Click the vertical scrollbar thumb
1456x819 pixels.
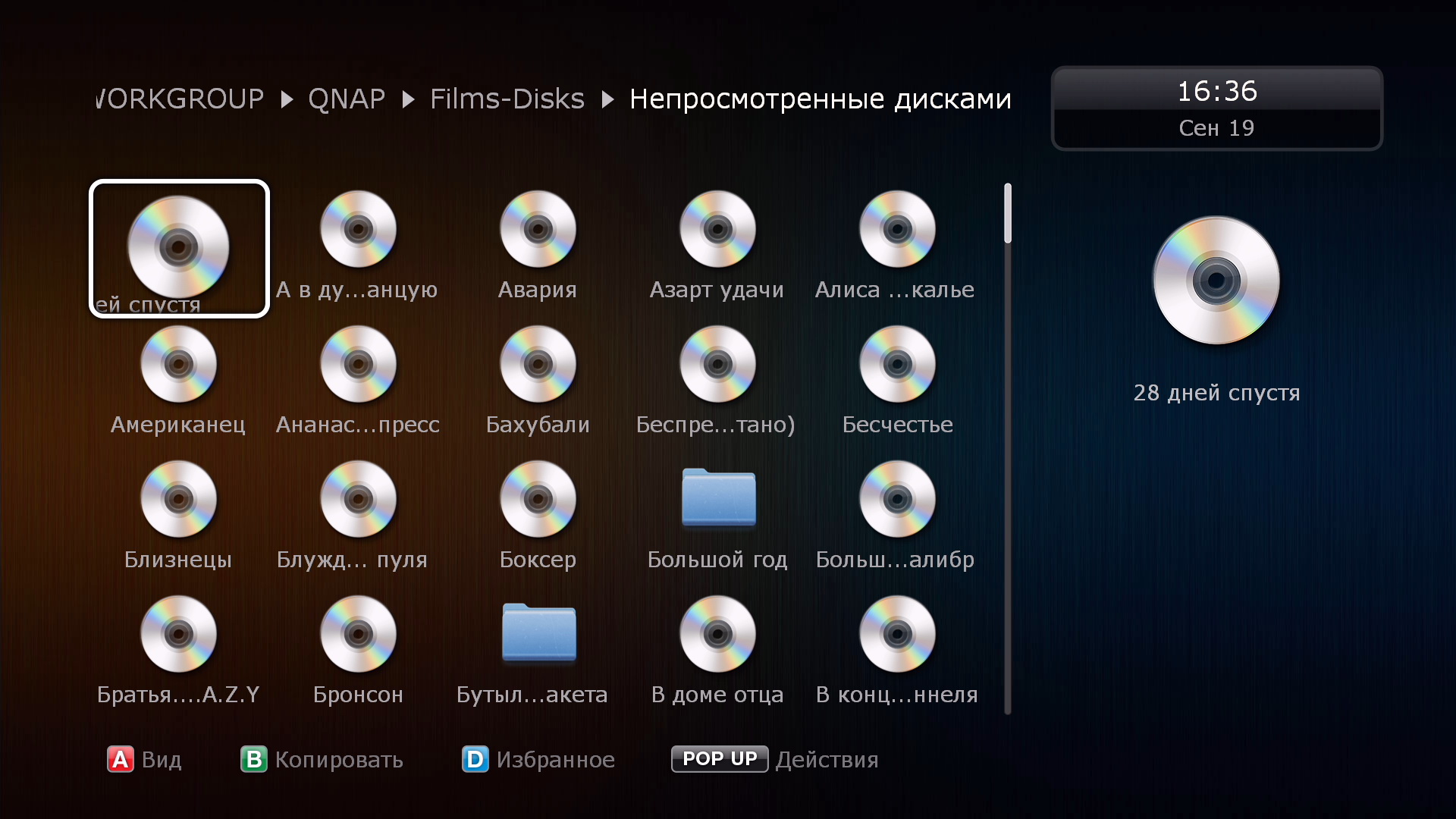(1008, 214)
